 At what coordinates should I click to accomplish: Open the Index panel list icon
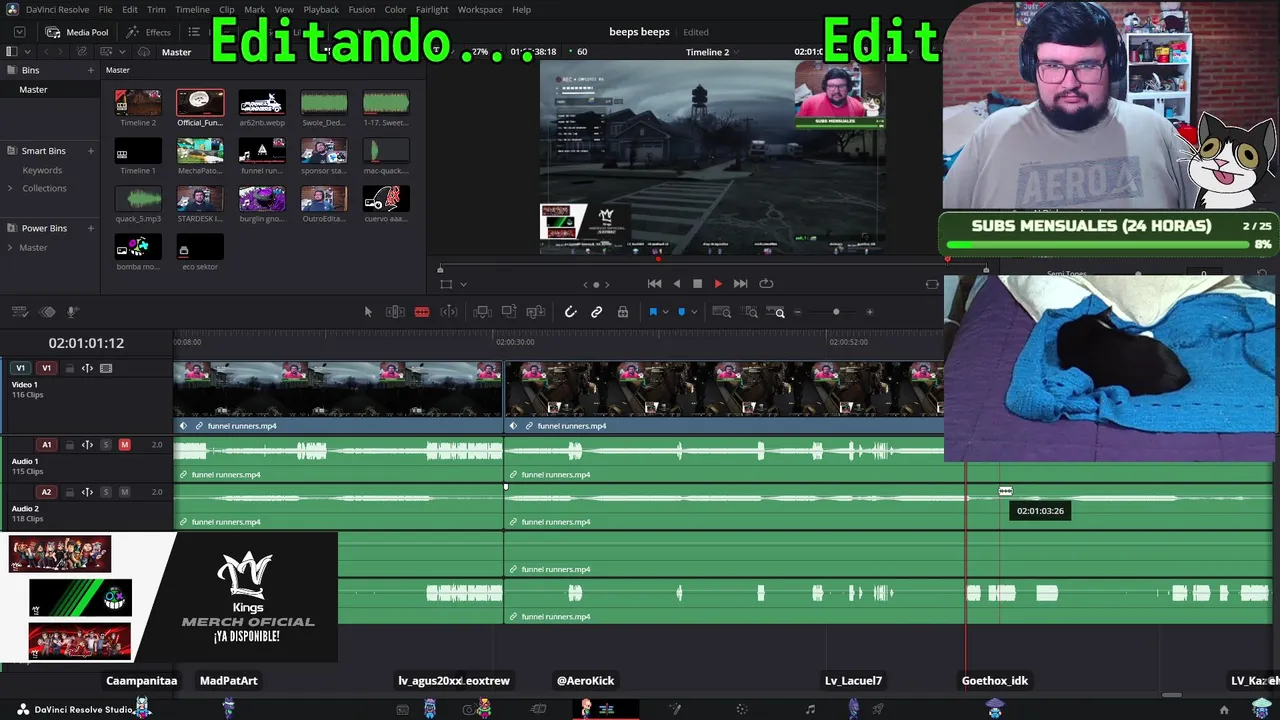[194, 32]
